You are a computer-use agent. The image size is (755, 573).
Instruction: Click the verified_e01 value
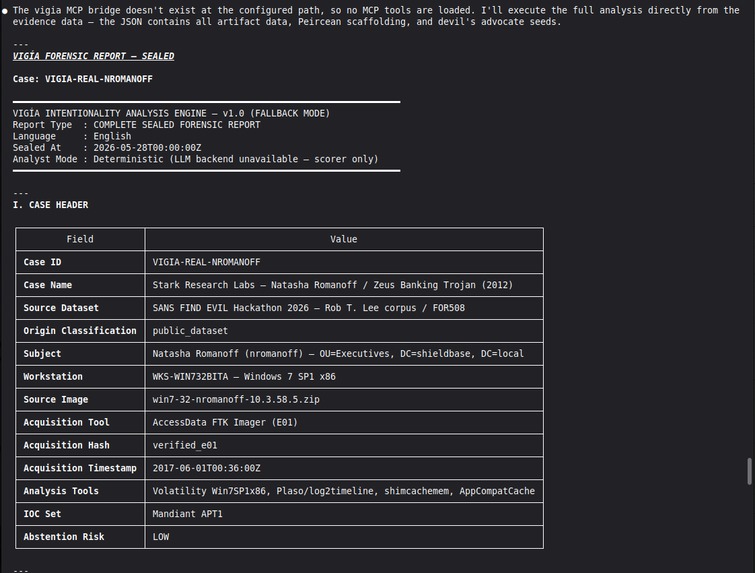[x=185, y=445]
